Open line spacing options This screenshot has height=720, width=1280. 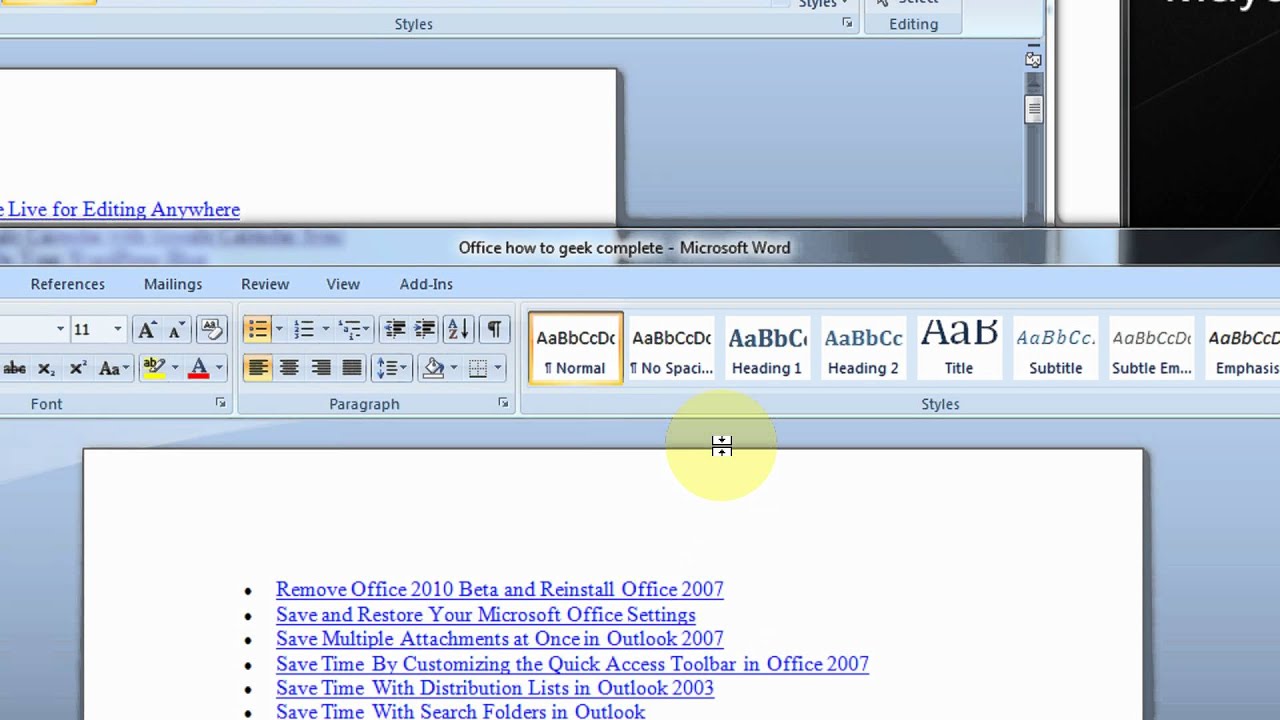391,368
